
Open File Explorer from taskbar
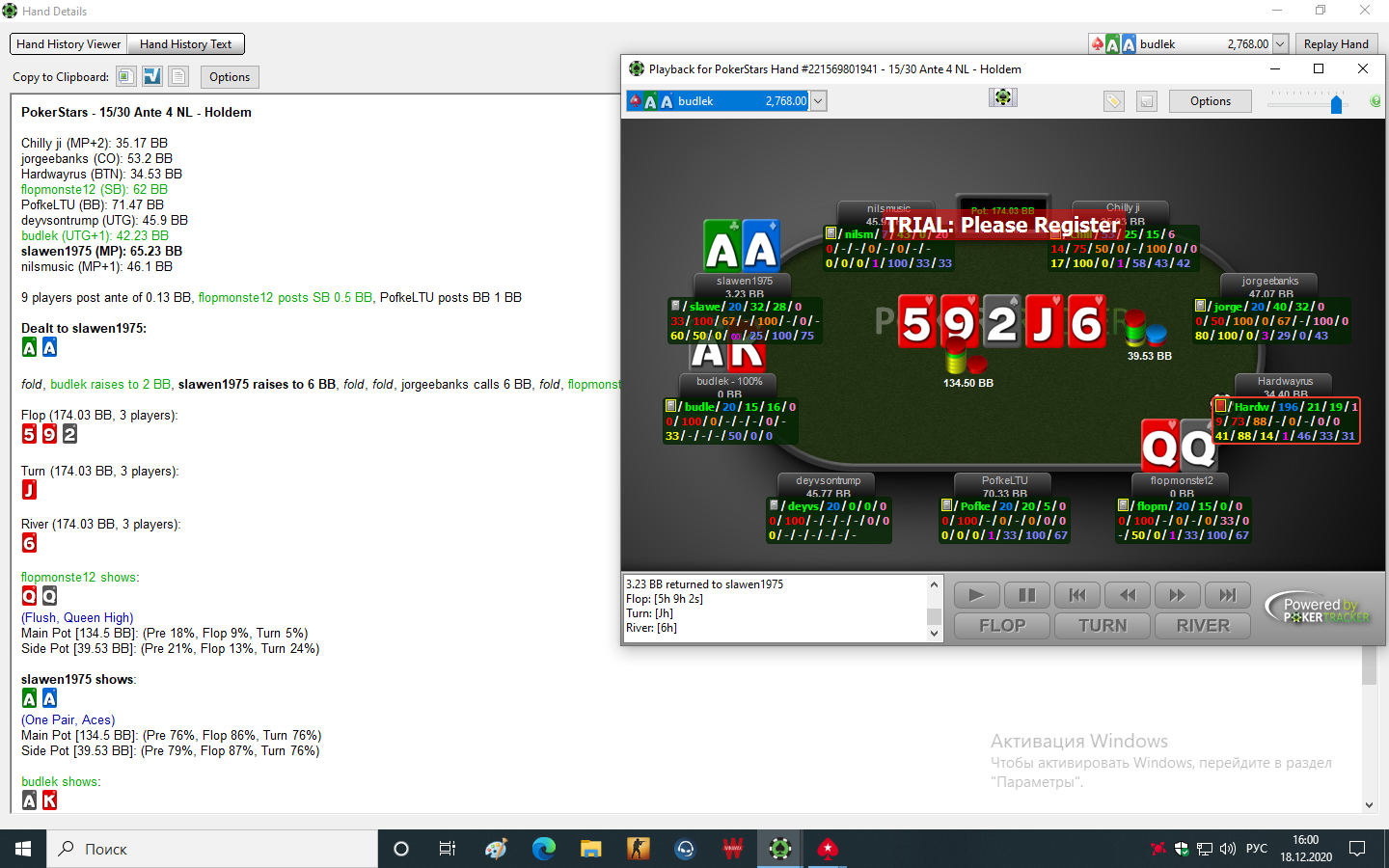(590, 849)
